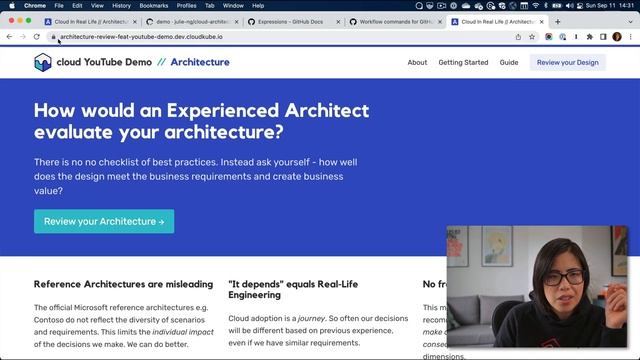Click the cloud hexagon site logo
This screenshot has width=640, height=360.
[42, 62]
